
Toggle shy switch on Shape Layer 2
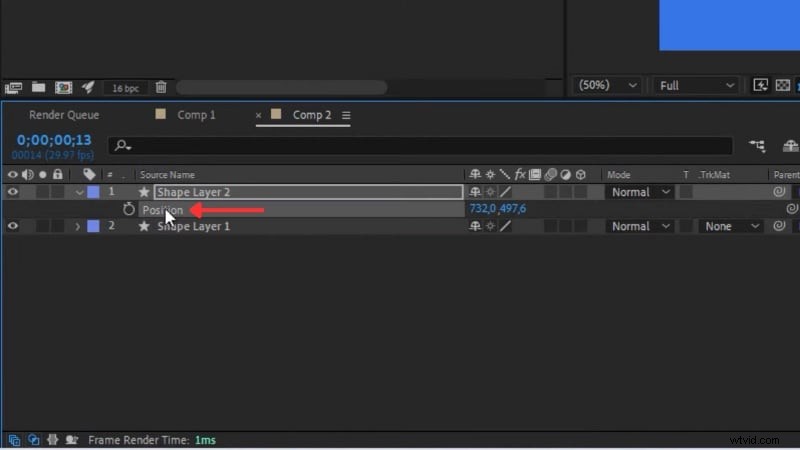tap(475, 192)
